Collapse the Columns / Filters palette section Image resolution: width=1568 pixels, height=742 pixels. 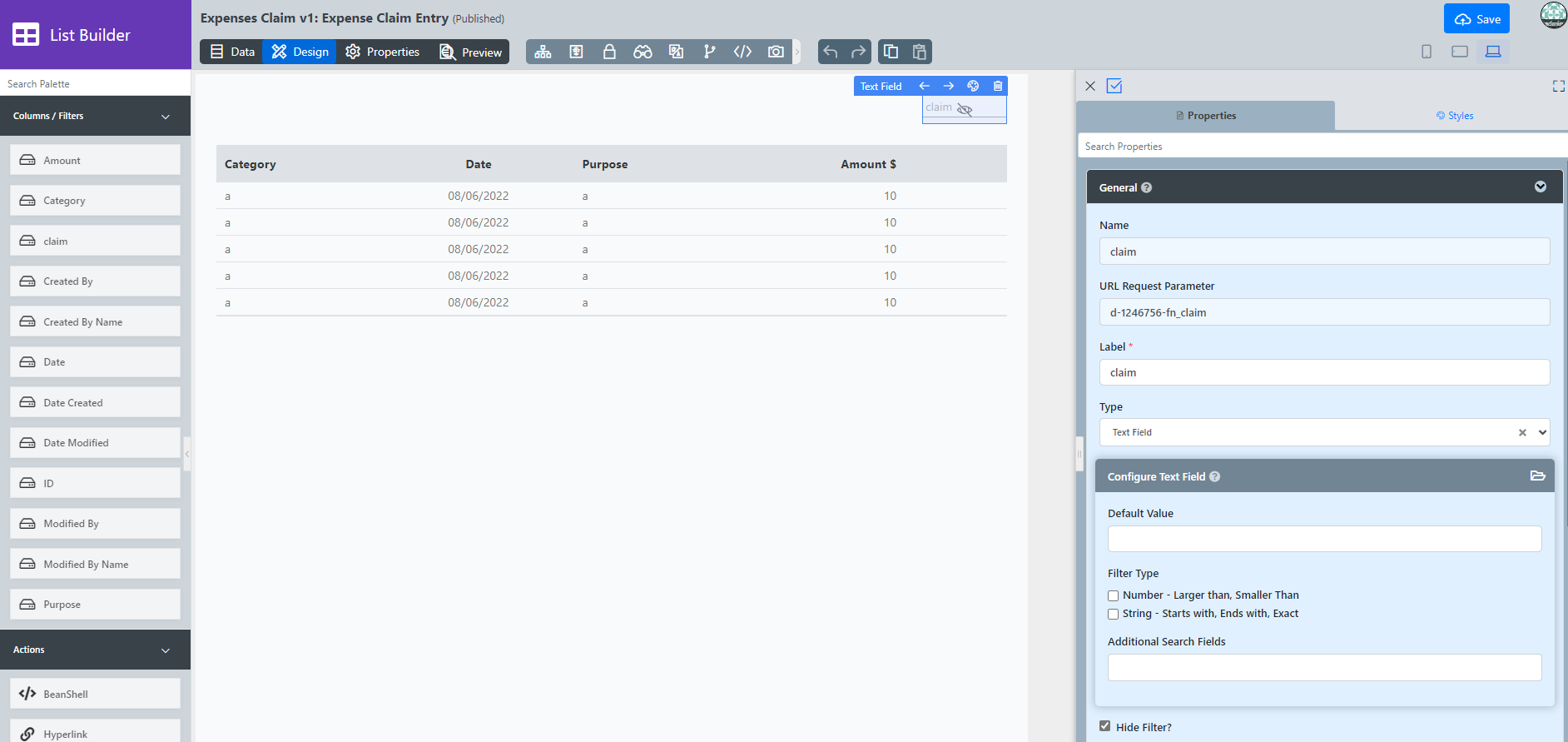166,117
